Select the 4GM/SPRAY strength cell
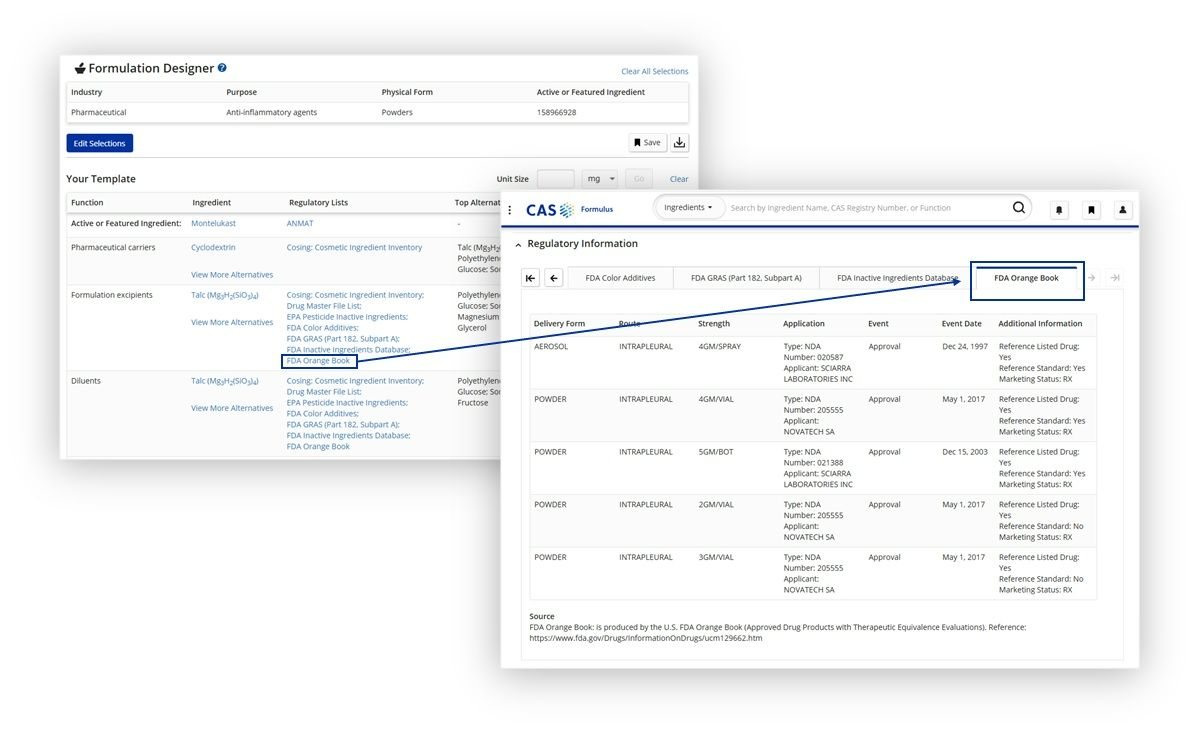This screenshot has width=1199, height=734. [718, 346]
